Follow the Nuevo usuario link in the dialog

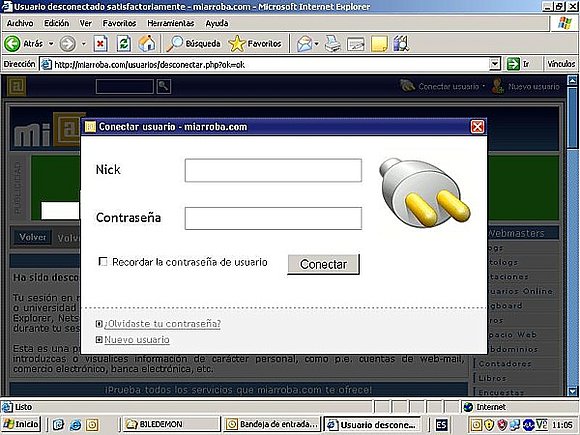coord(137,340)
